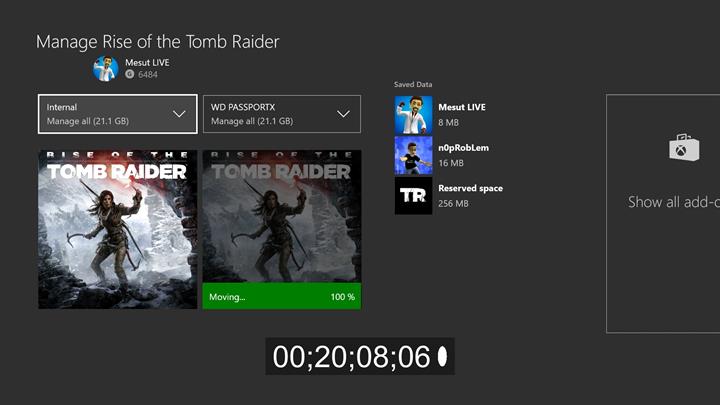Click the Store bag icon

[684, 148]
